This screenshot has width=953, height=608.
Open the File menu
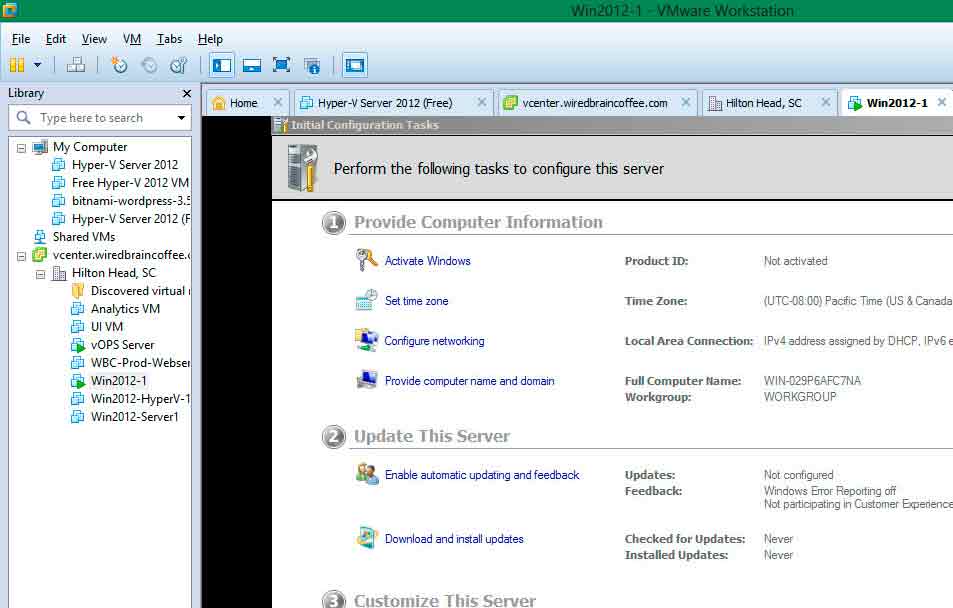click(21, 39)
